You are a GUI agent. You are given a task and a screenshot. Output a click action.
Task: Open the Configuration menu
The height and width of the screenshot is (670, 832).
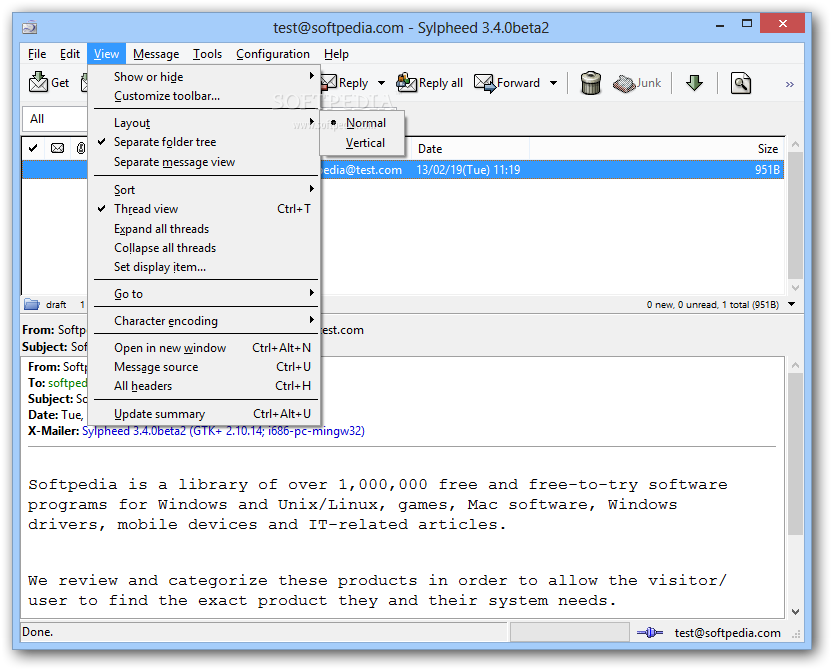(x=273, y=54)
